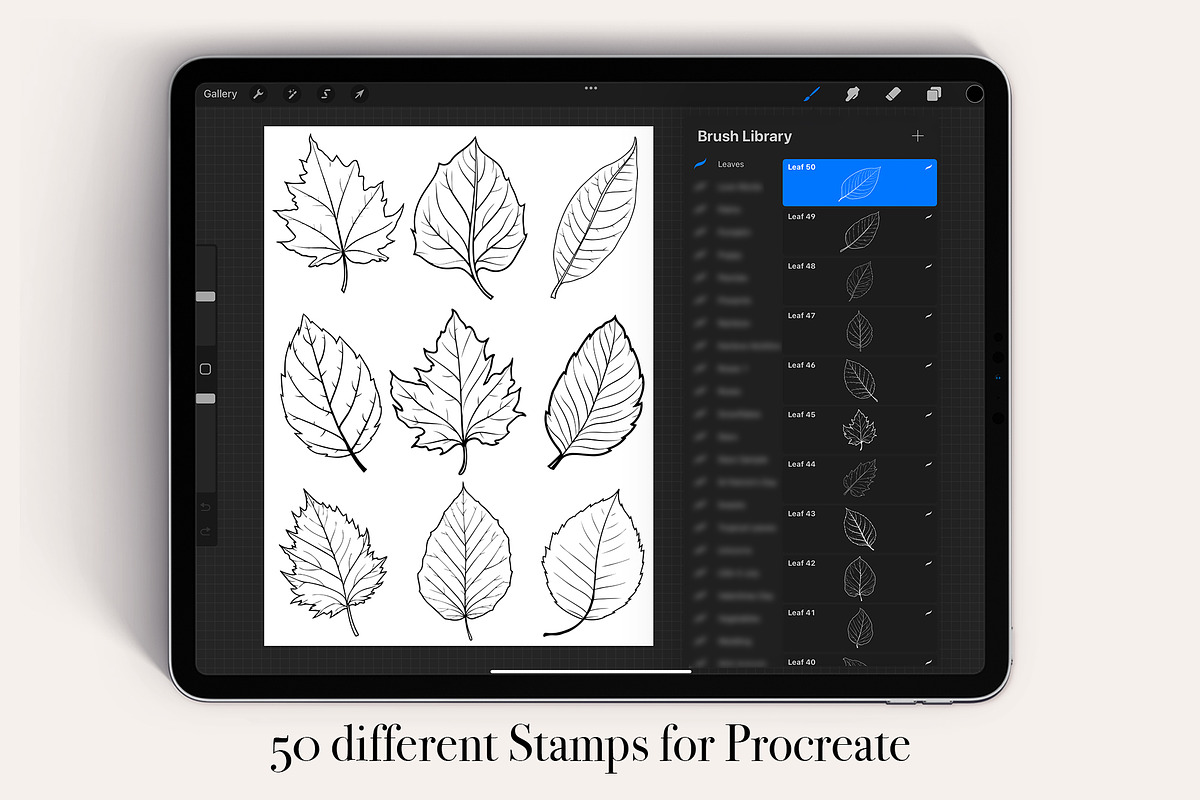Tap the Redo arrow in sidebar
Viewport: 1200px width, 800px height.
click(x=205, y=532)
